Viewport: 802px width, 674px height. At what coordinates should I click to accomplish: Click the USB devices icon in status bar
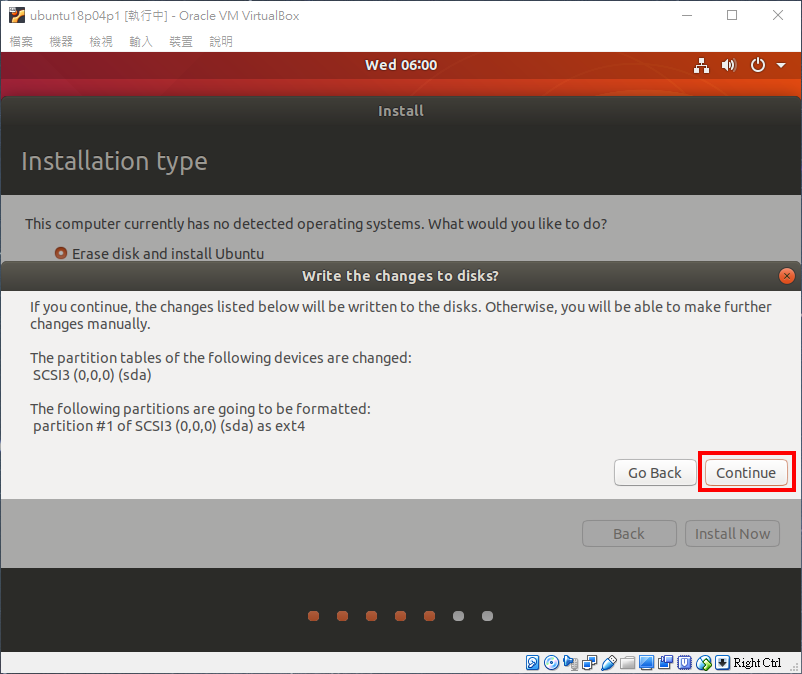click(x=608, y=663)
